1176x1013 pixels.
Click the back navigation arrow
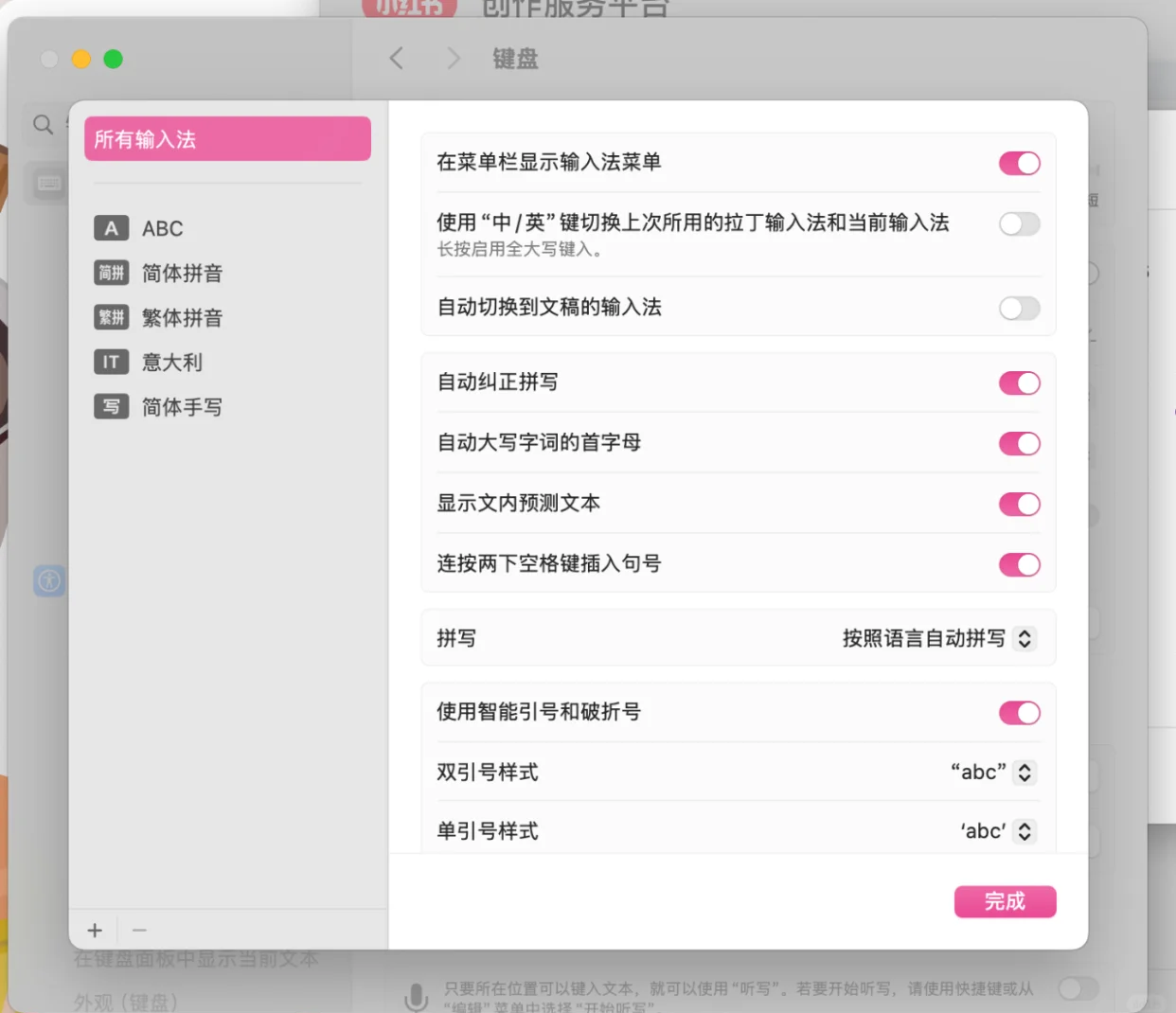coord(397,59)
